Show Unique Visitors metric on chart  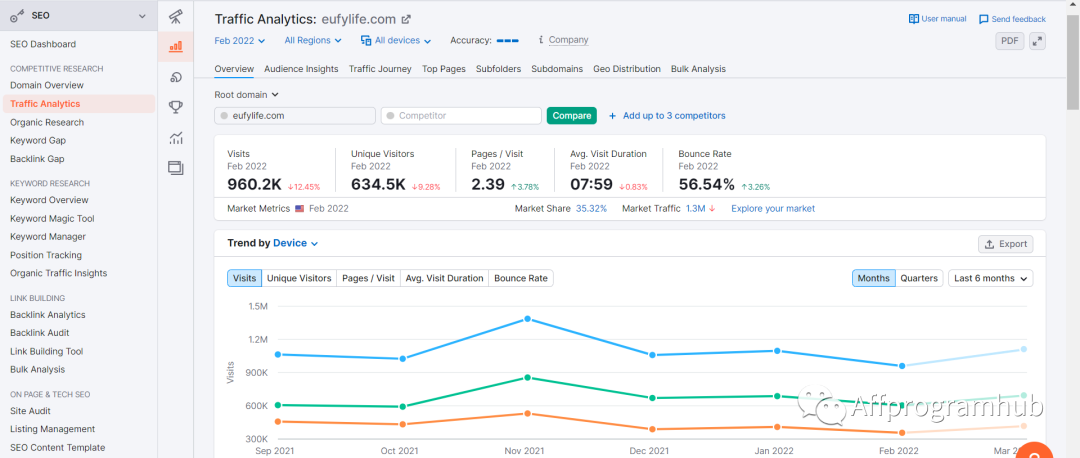pos(299,278)
